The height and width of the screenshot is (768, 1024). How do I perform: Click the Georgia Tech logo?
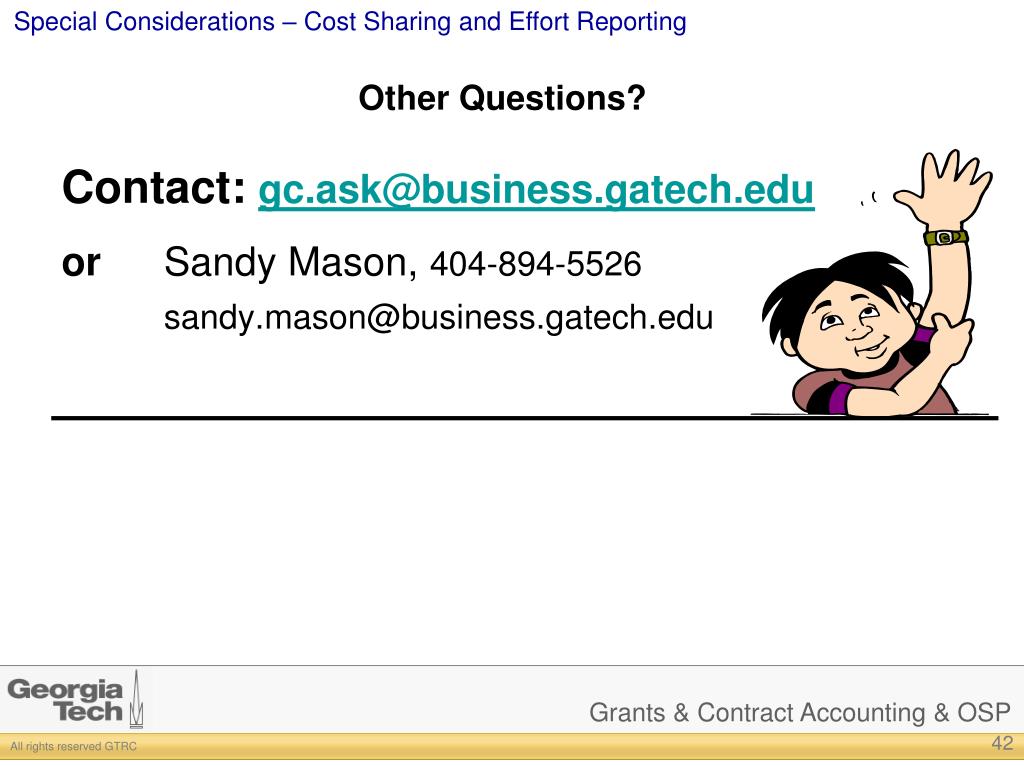(x=75, y=699)
